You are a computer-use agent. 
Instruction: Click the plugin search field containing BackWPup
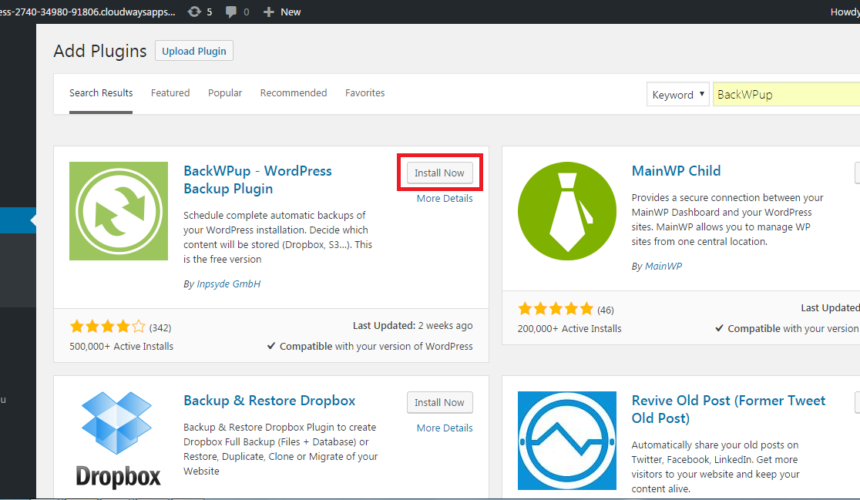click(786, 94)
